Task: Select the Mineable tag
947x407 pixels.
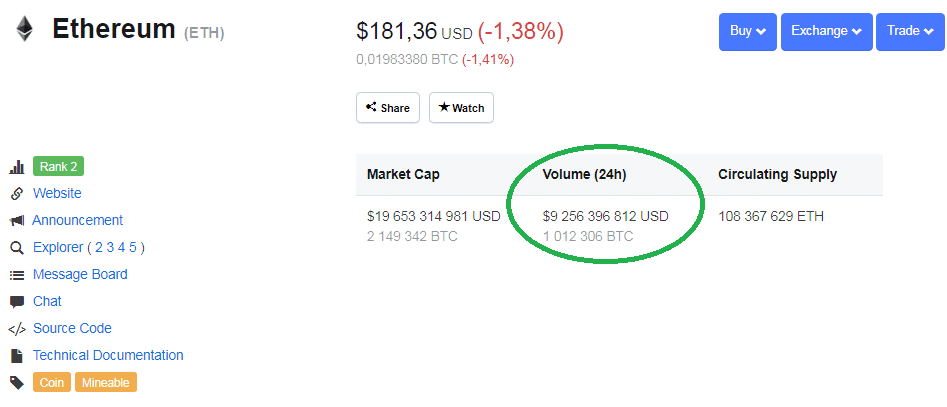Action: 106,382
